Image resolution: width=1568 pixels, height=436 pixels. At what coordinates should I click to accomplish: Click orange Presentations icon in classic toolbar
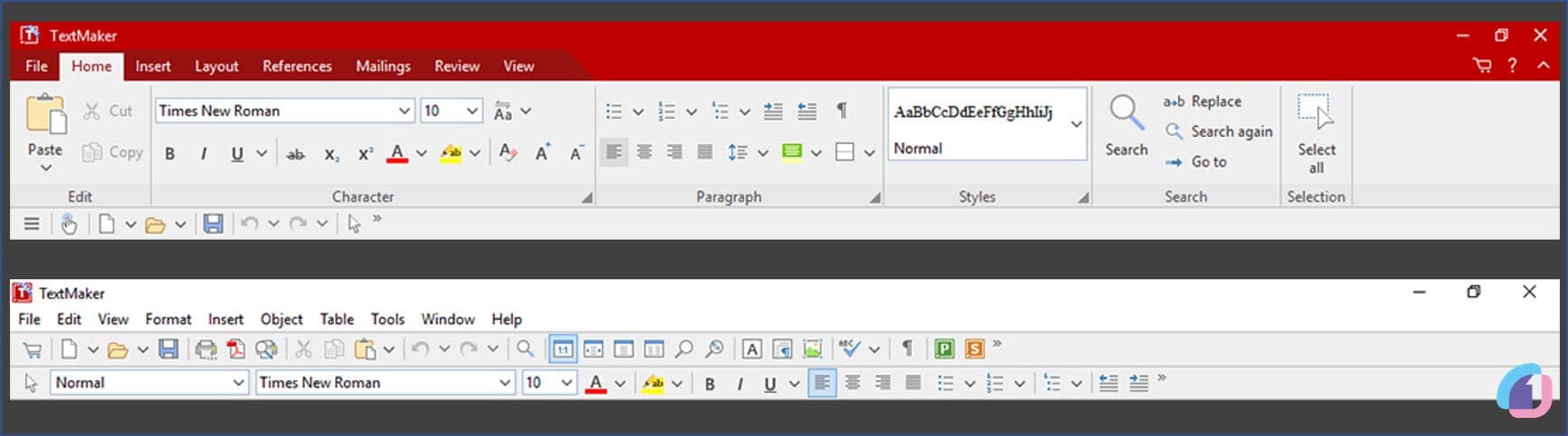pos(975,349)
